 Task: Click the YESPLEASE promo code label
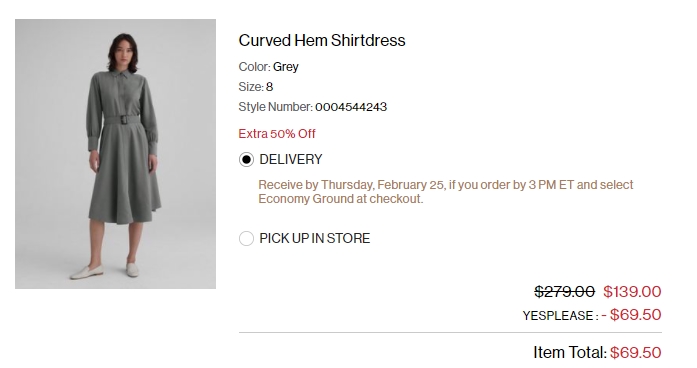pyautogui.click(x=558, y=316)
